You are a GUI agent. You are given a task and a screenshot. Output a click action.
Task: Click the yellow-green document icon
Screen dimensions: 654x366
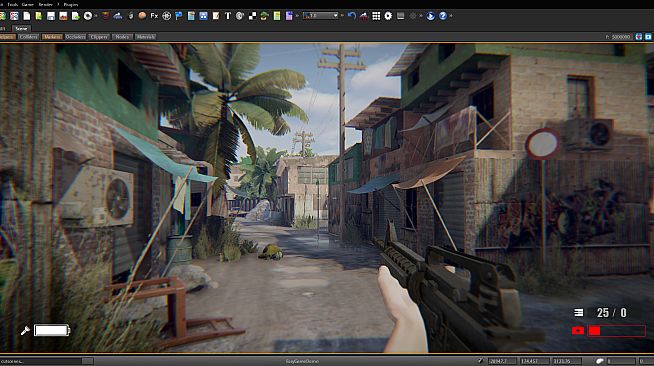277,16
